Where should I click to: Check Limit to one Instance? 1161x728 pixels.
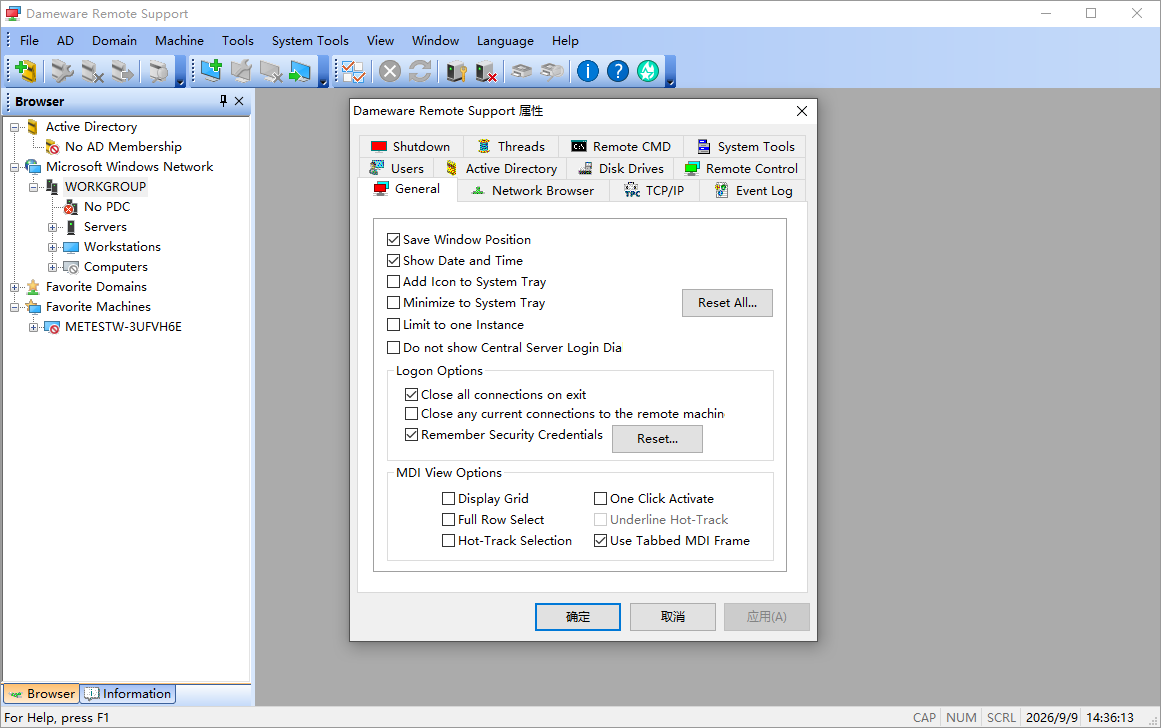[394, 324]
